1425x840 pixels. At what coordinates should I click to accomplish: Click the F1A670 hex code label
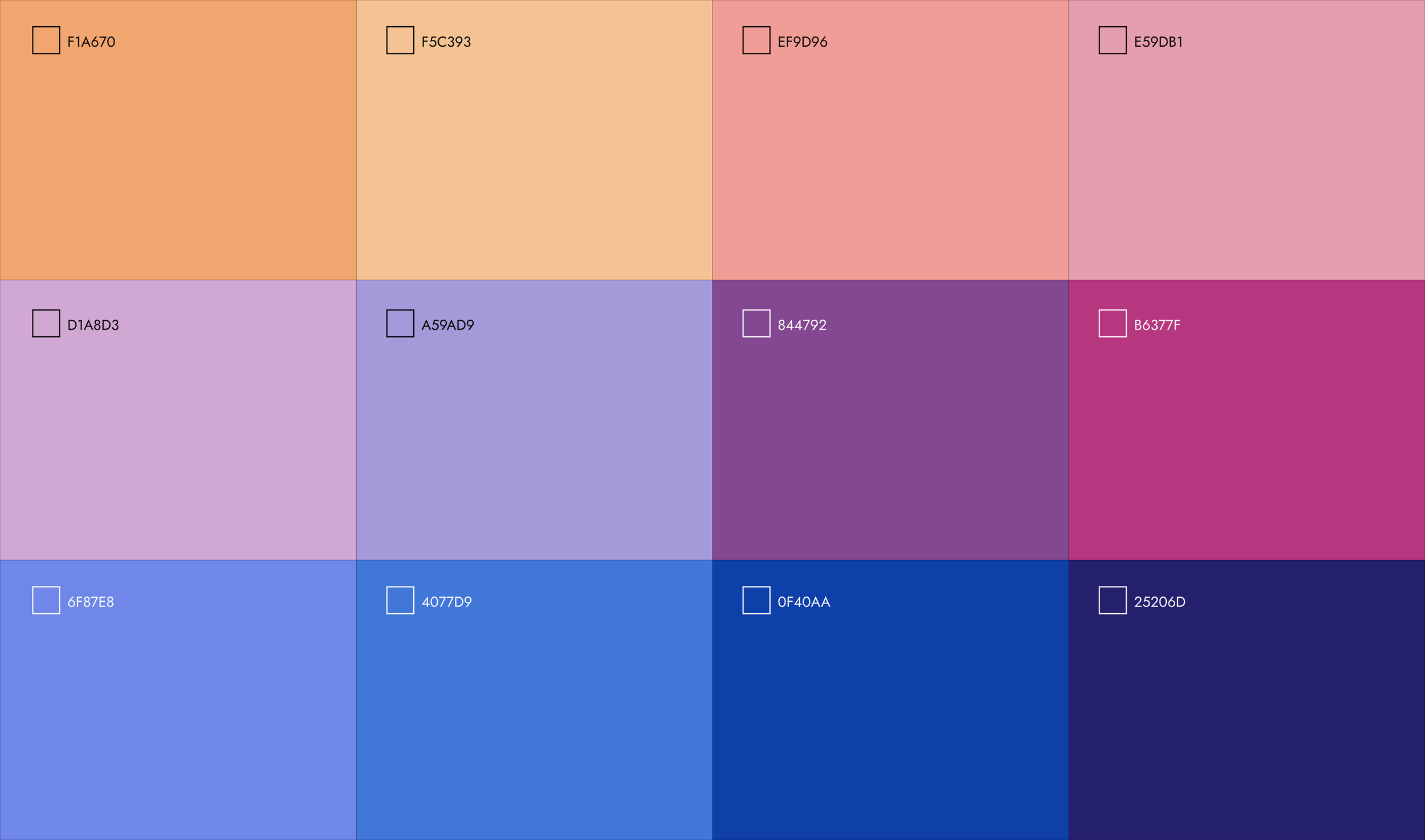pos(91,42)
